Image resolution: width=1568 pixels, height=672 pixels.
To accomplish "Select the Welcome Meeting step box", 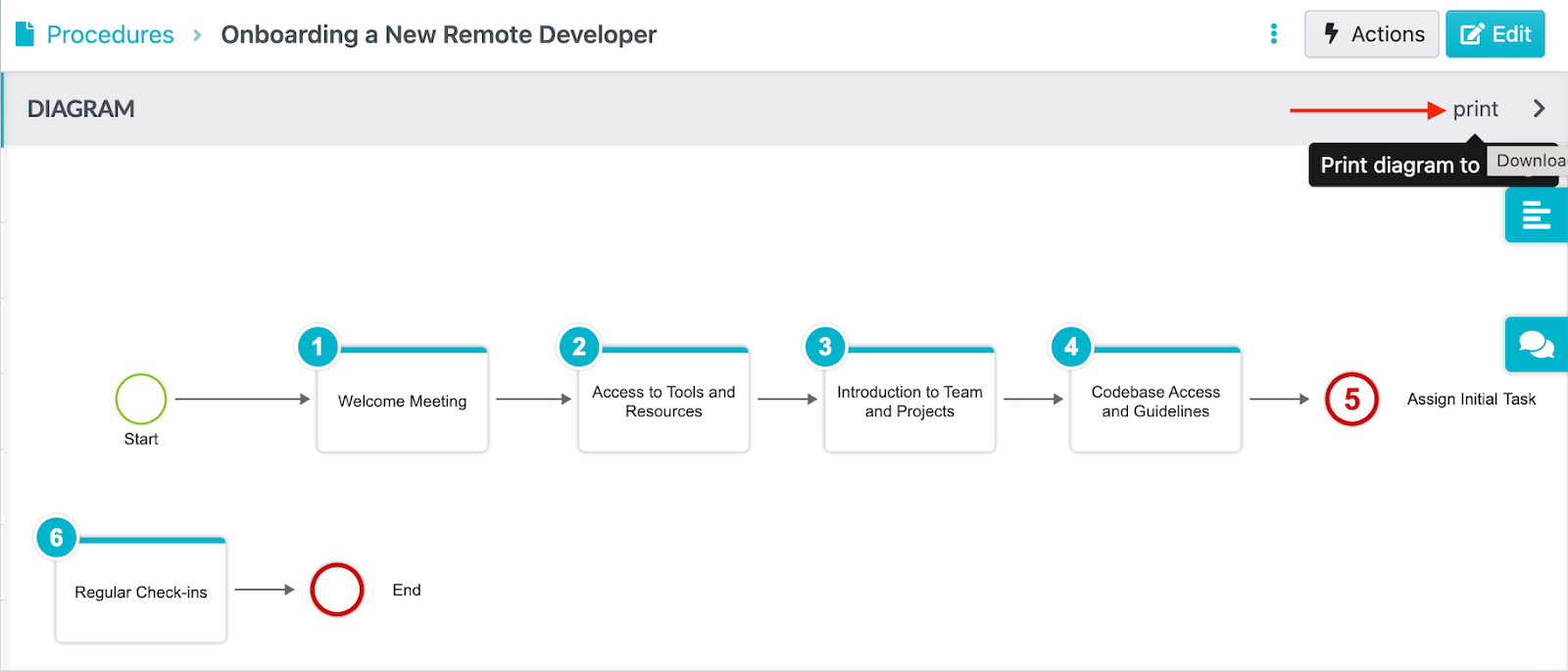I will 402,402.
